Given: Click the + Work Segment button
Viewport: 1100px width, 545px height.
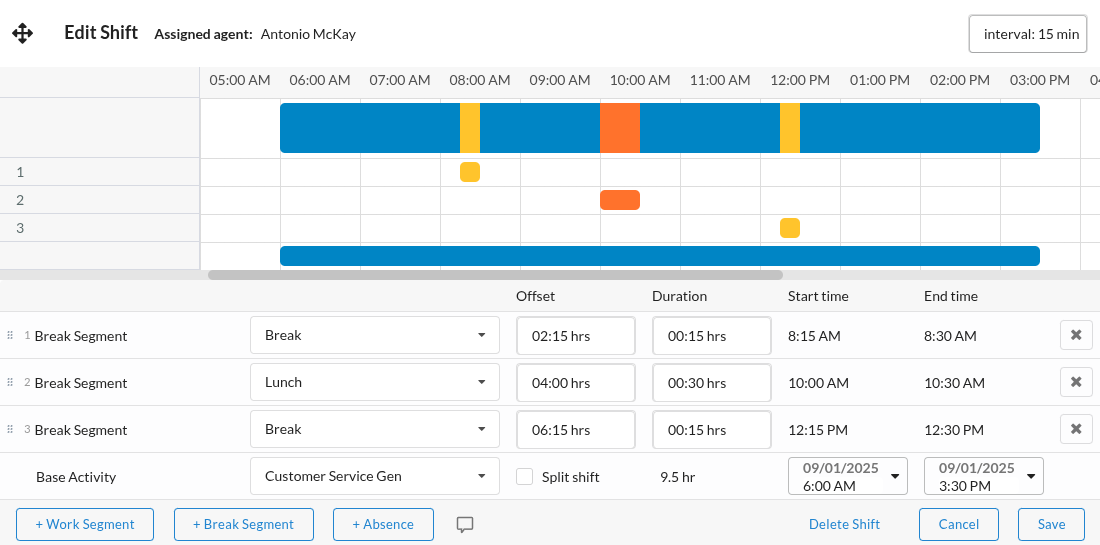Looking at the screenshot, I should pos(84,525).
